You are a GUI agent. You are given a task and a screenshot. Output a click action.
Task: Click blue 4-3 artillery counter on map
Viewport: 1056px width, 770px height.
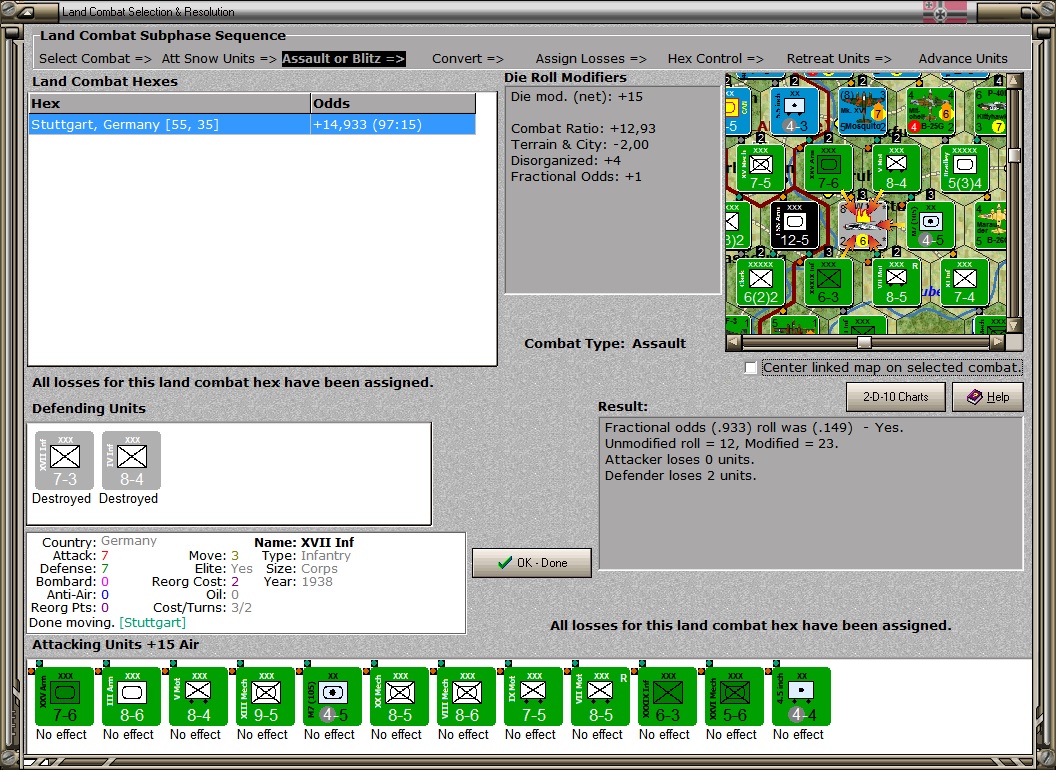click(794, 110)
